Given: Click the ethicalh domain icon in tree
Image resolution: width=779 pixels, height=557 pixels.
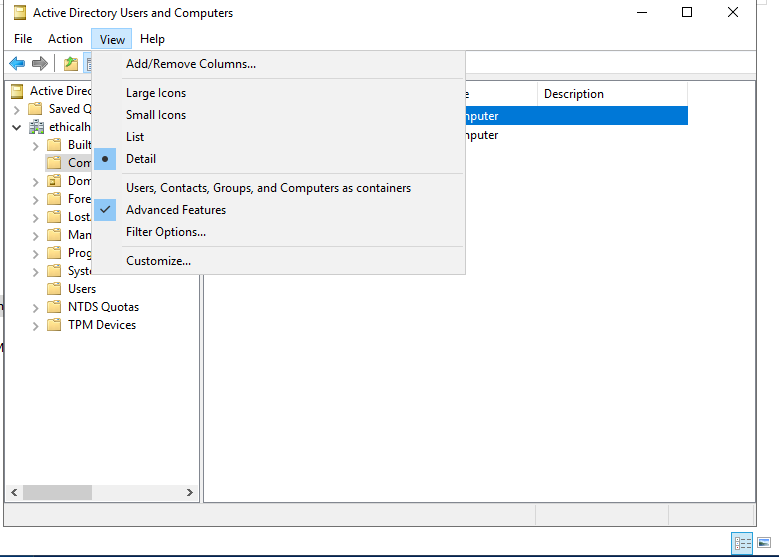Looking at the screenshot, I should point(36,127).
